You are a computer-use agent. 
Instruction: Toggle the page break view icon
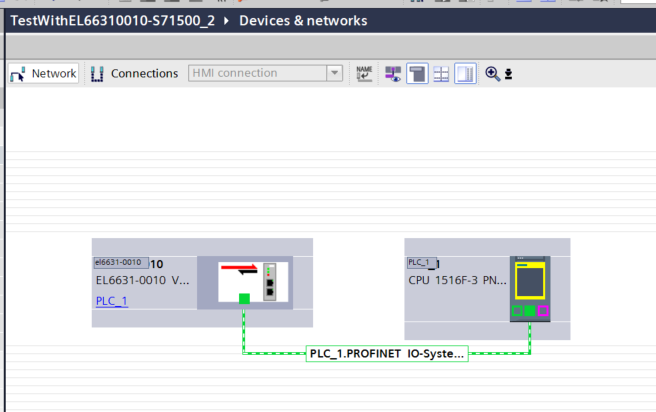417,73
